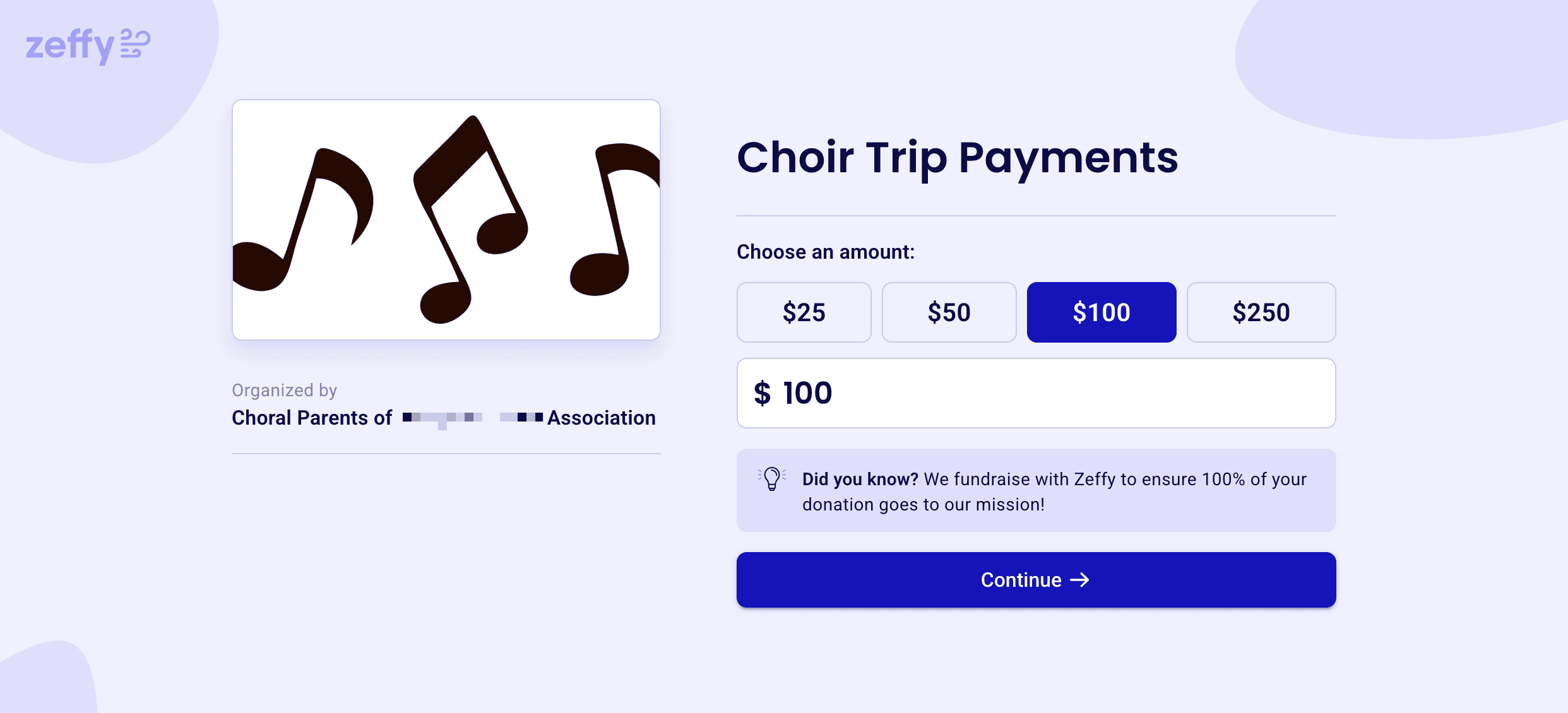Viewport: 1568px width, 713px height.
Task: Select the $50 amount option
Action: 949,312
